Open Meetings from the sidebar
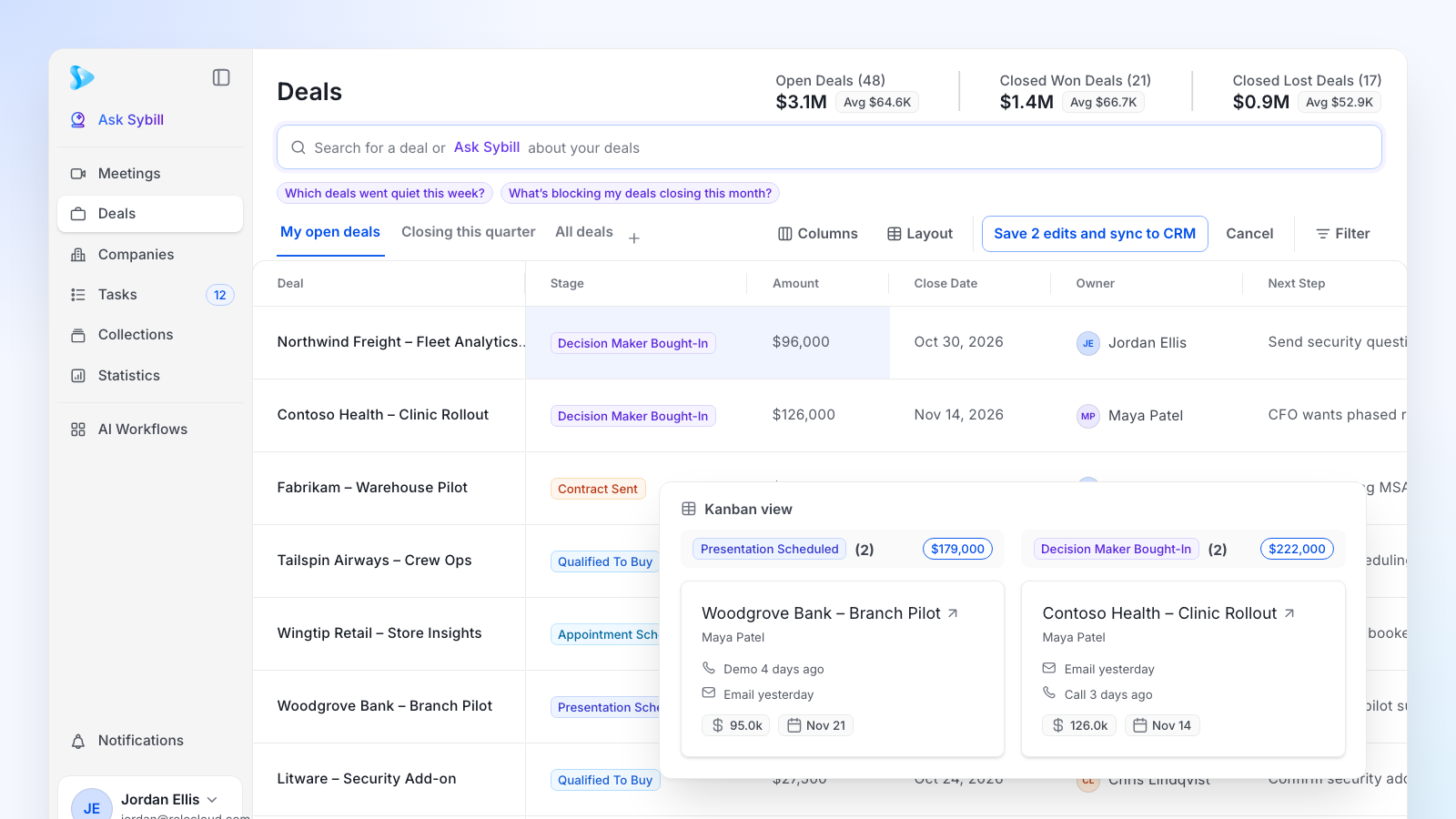The height and width of the screenshot is (819, 1456). pyautogui.click(x=150, y=173)
